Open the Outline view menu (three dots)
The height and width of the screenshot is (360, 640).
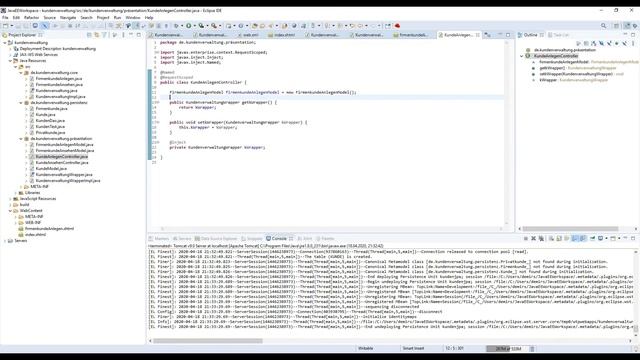pyautogui.click(x=633, y=43)
